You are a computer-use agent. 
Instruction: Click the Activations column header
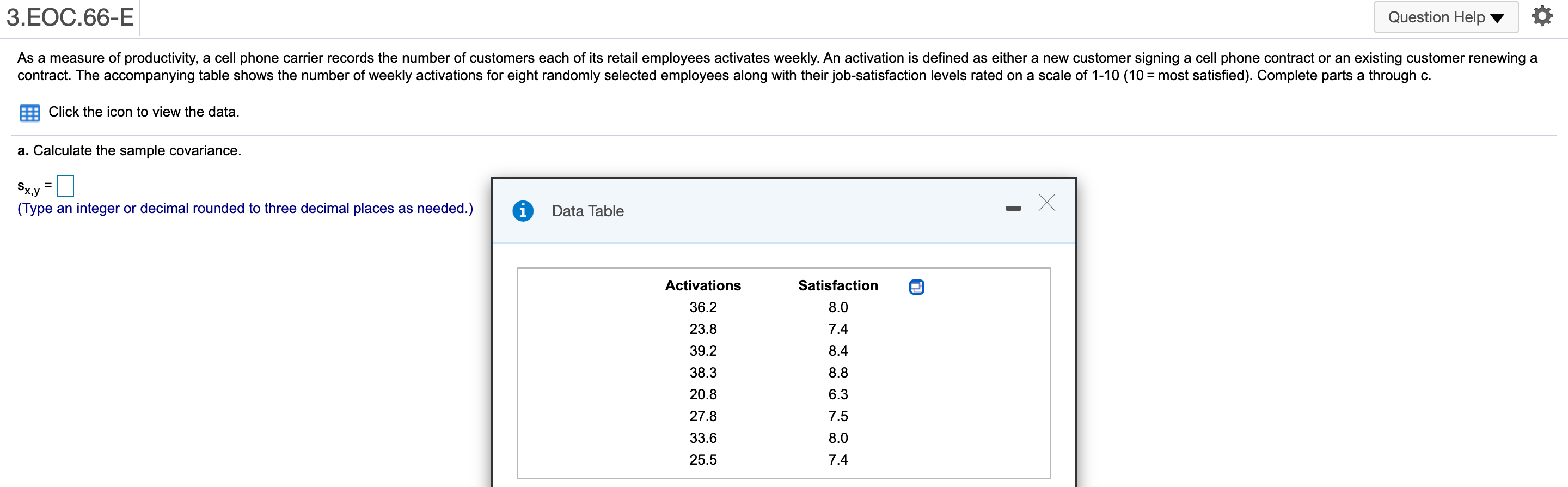702,285
